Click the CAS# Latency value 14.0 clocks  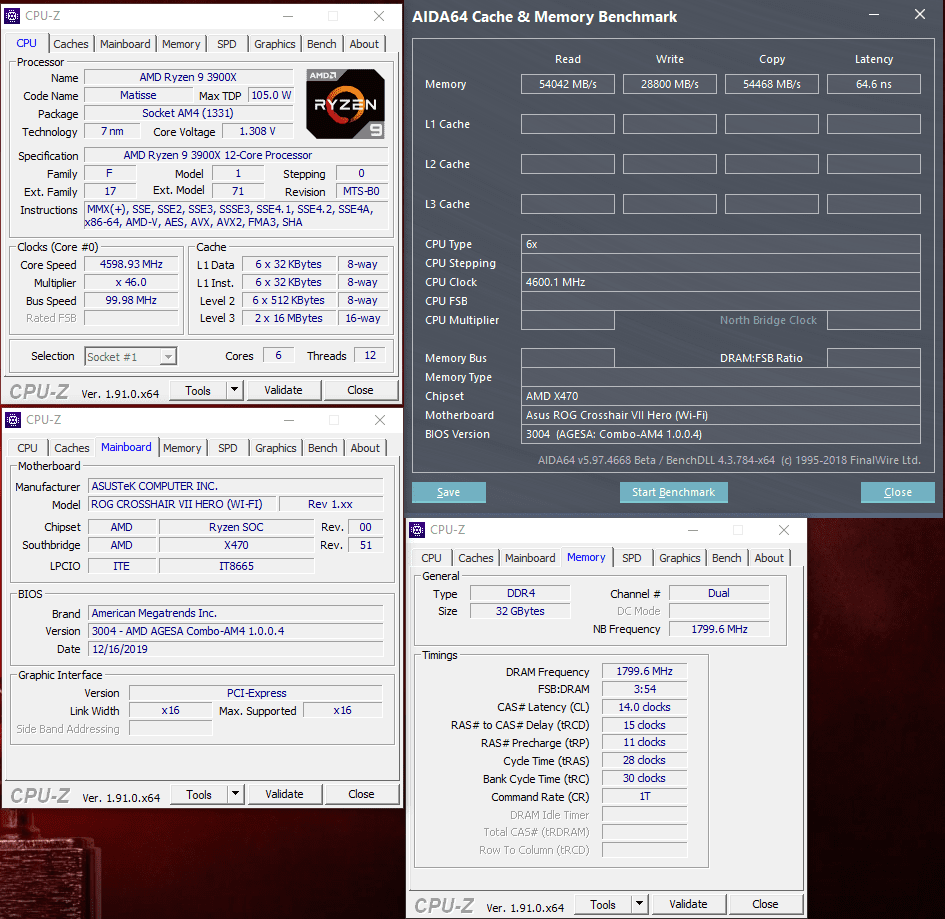coord(644,707)
